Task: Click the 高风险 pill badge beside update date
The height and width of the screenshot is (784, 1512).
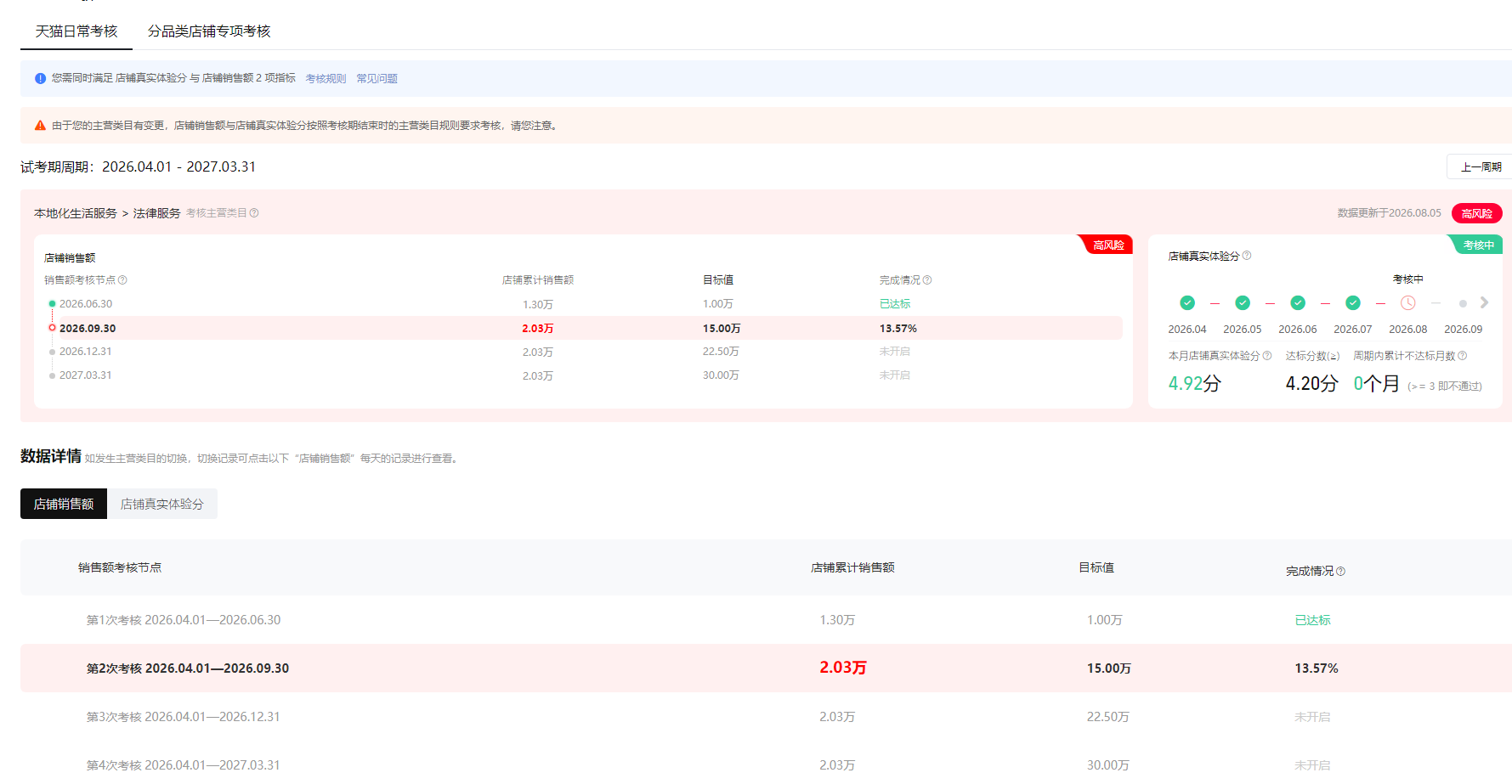Action: click(x=1477, y=214)
